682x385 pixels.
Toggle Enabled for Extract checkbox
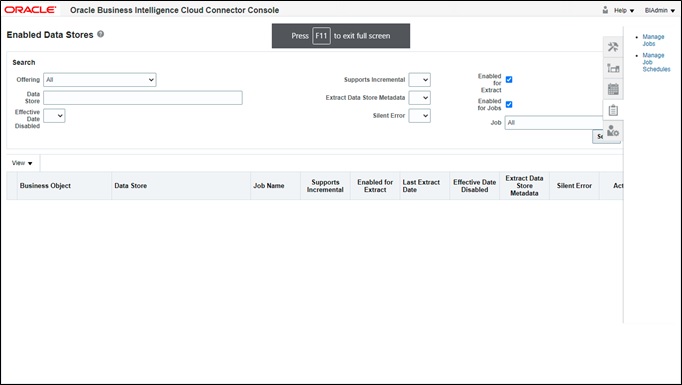click(x=509, y=80)
